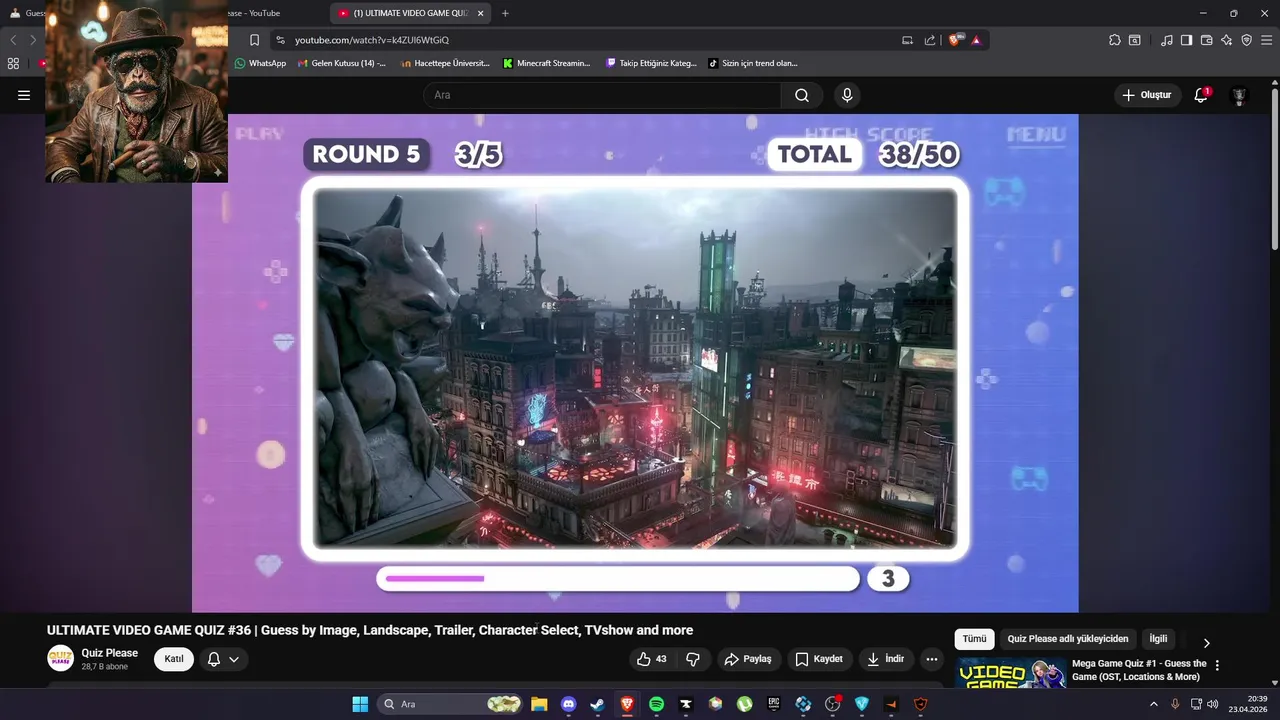Viewport: 1280px width, 720px height.
Task: Click the YouTube search magnifier button
Action: (x=802, y=95)
